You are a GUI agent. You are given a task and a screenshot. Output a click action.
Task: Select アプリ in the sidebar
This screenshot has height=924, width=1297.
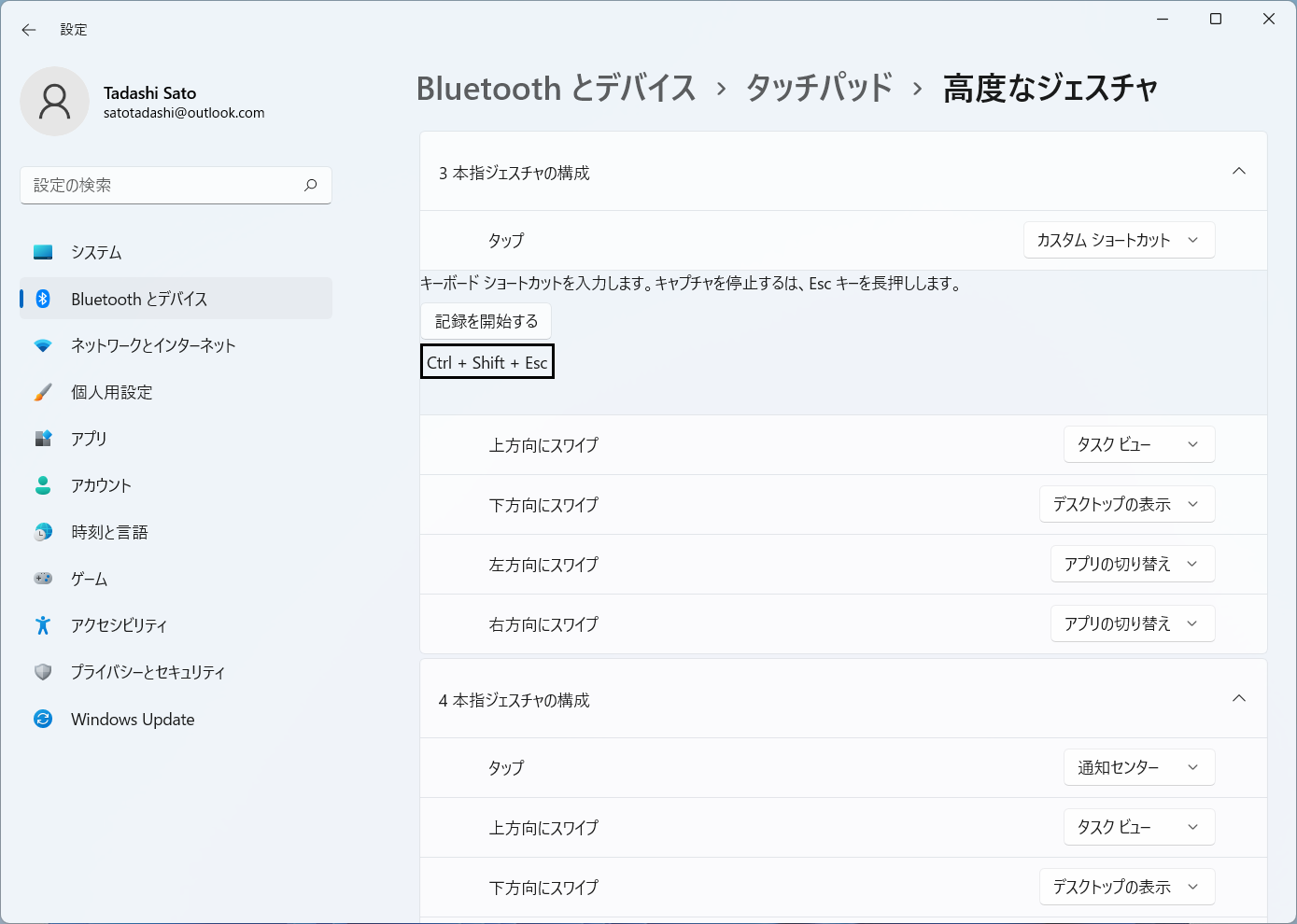coord(90,439)
